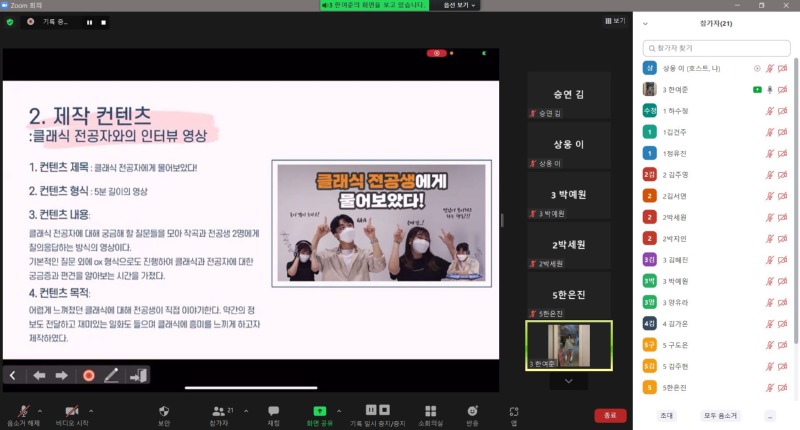Expand video options arrow beside 비디오 시작
This screenshot has width=800, height=430.
[x=91, y=411]
